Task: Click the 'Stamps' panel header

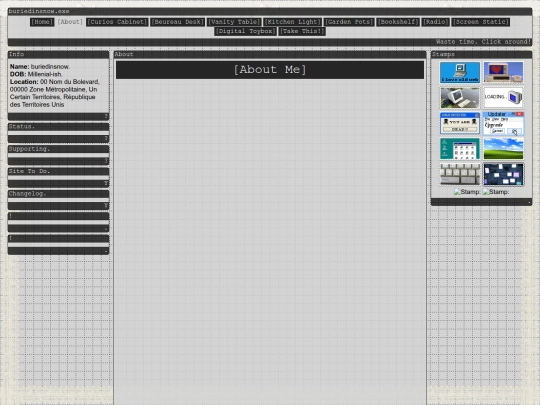Action: pyautogui.click(x=481, y=54)
